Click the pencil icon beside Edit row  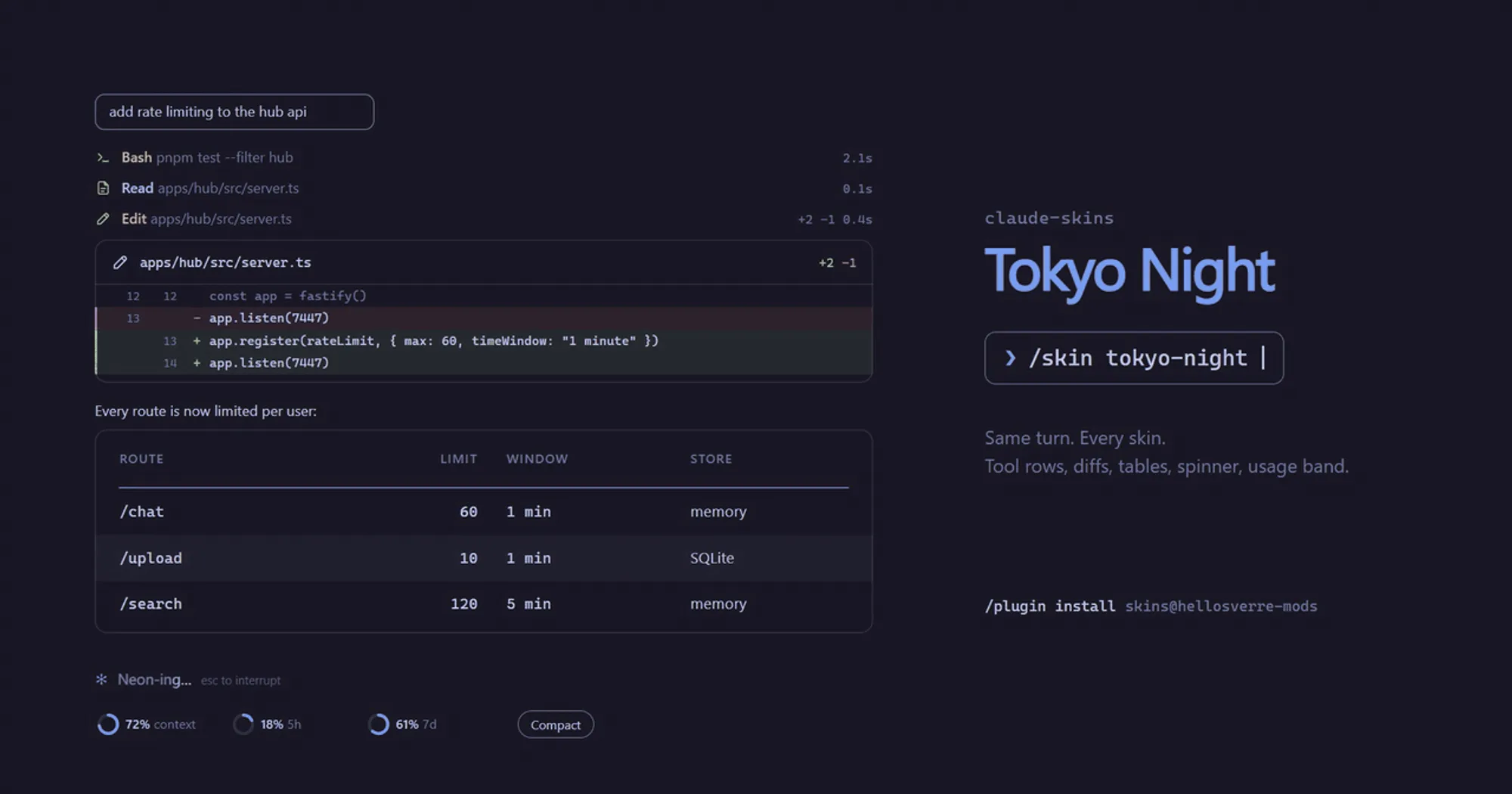coord(103,219)
